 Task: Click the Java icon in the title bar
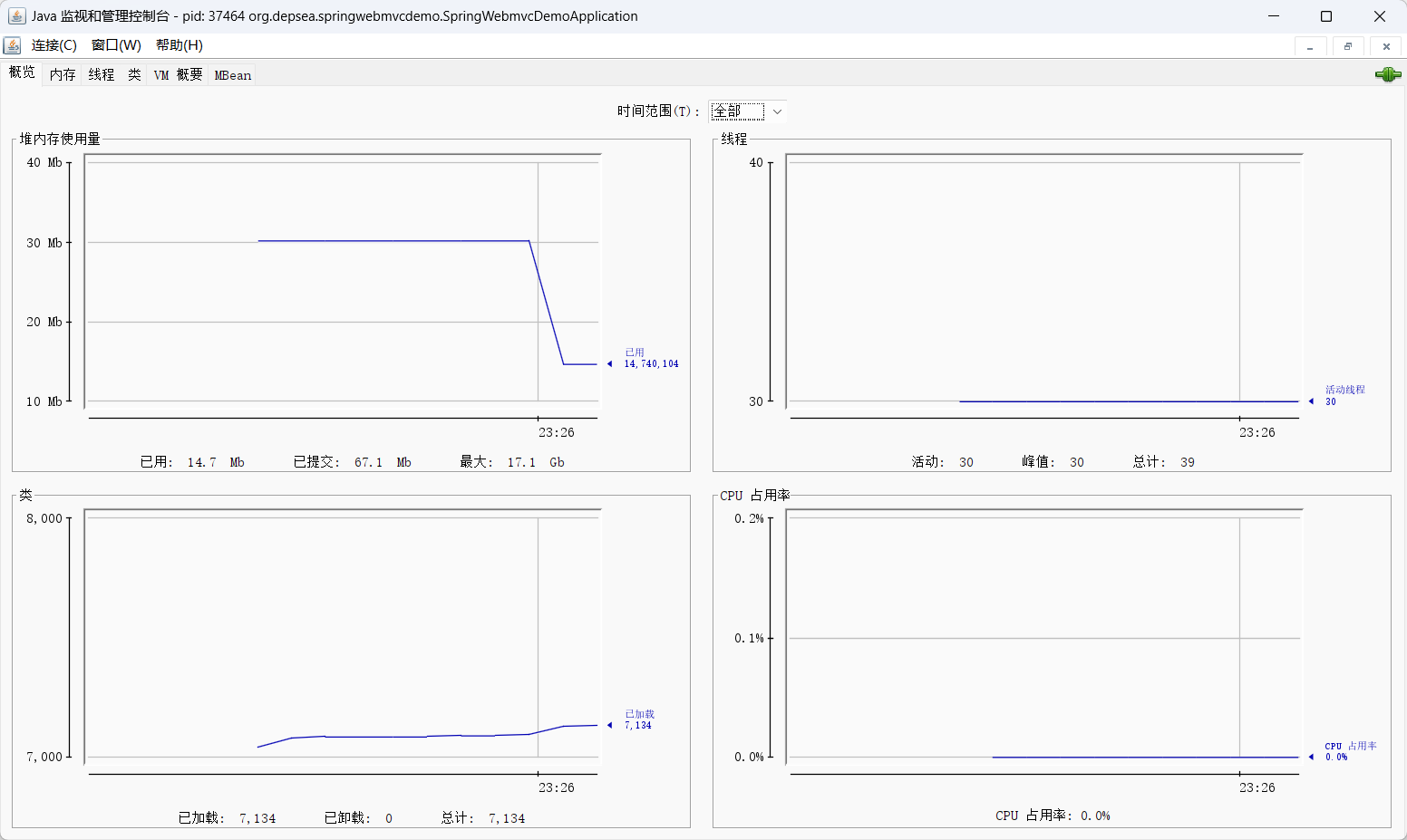[16, 16]
